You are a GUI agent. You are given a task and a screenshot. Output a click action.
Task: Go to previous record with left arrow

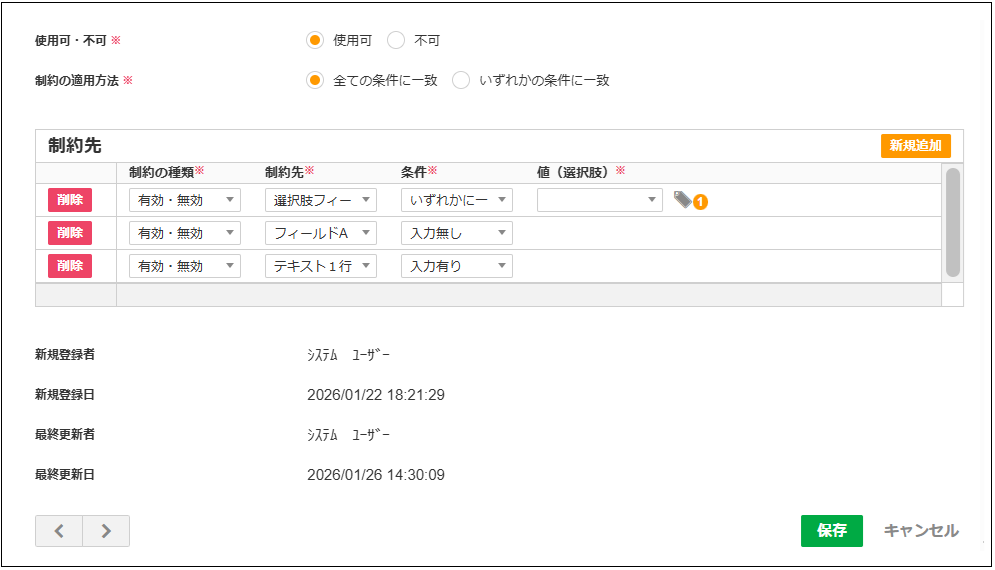click(x=59, y=531)
